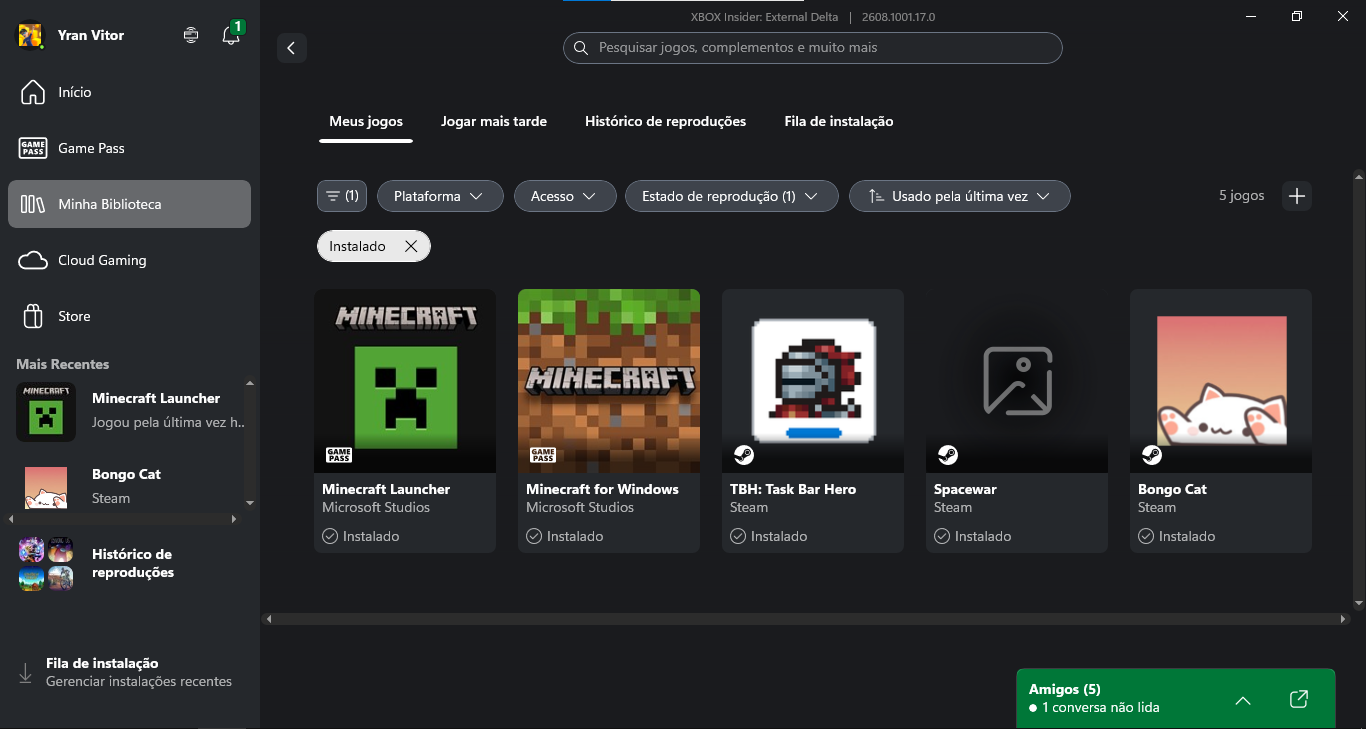
Task: Change sort order Usado pela última vez
Action: [960, 196]
